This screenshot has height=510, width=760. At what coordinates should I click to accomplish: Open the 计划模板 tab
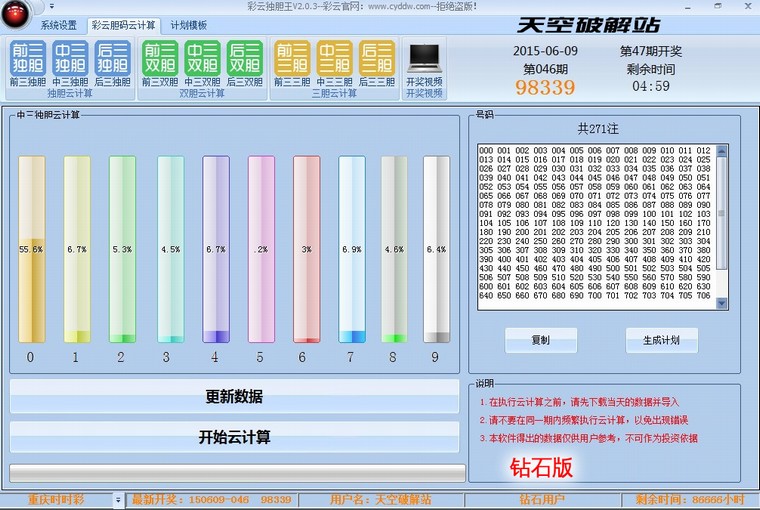pos(188,25)
